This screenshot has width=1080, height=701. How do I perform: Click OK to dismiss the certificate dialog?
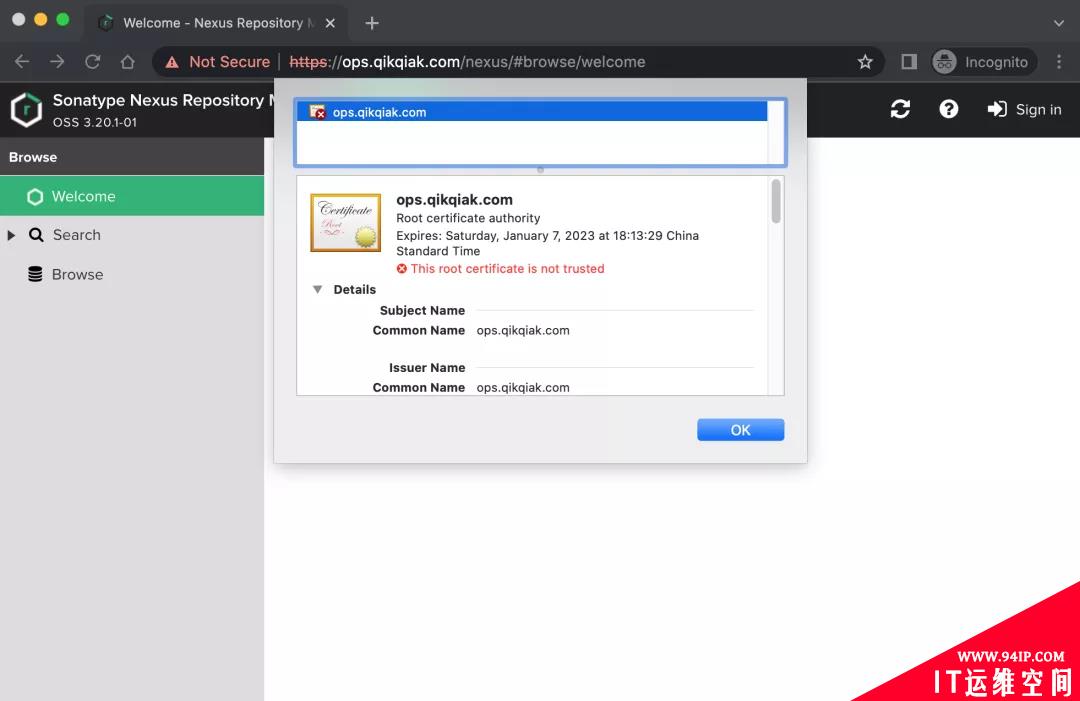pyautogui.click(x=740, y=430)
